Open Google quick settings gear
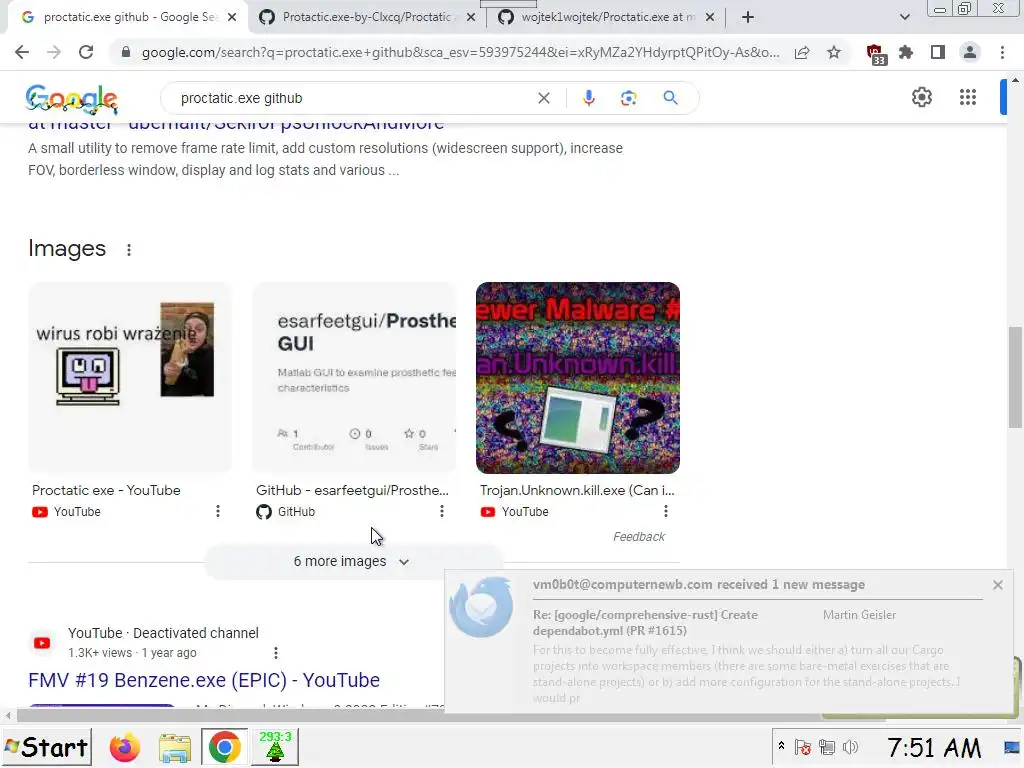 921,97
